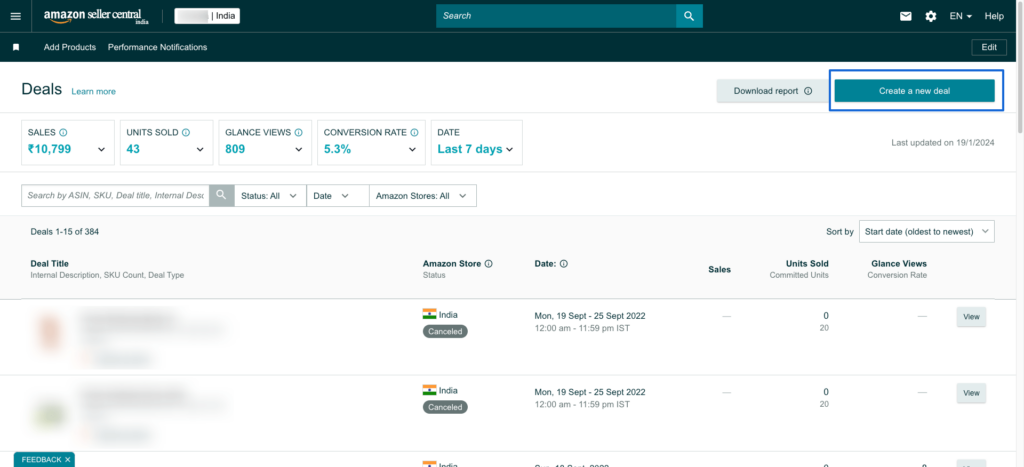
Task: Click the Learn more link beside Deals
Action: pyautogui.click(x=93, y=91)
